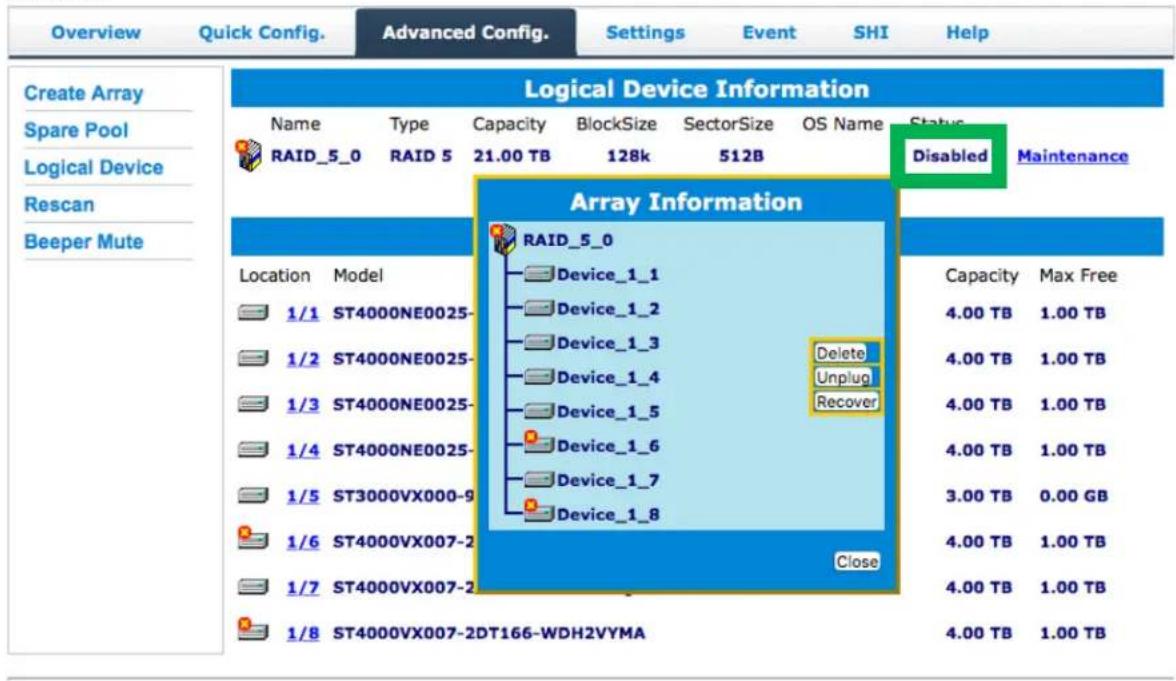The height and width of the screenshot is (681, 1176).
Task: Click the 3.00 TB capacity of drive 1/5
Action: point(979,496)
